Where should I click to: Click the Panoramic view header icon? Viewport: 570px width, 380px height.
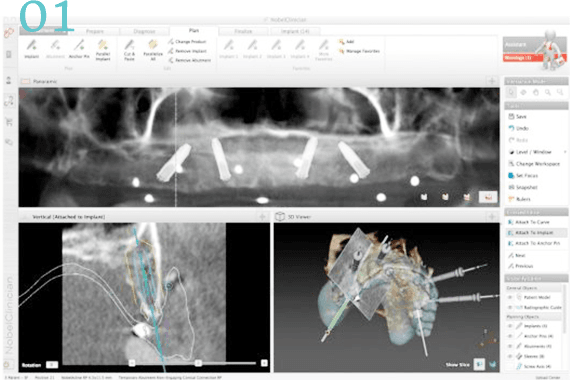point(25,81)
